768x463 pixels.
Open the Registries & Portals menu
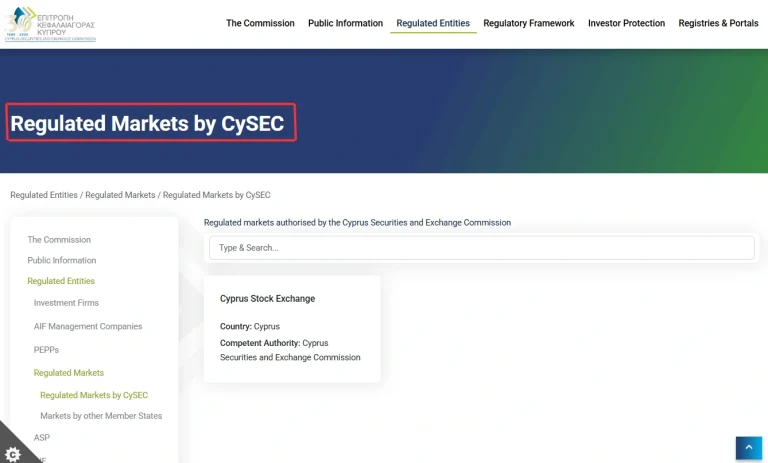pos(718,23)
